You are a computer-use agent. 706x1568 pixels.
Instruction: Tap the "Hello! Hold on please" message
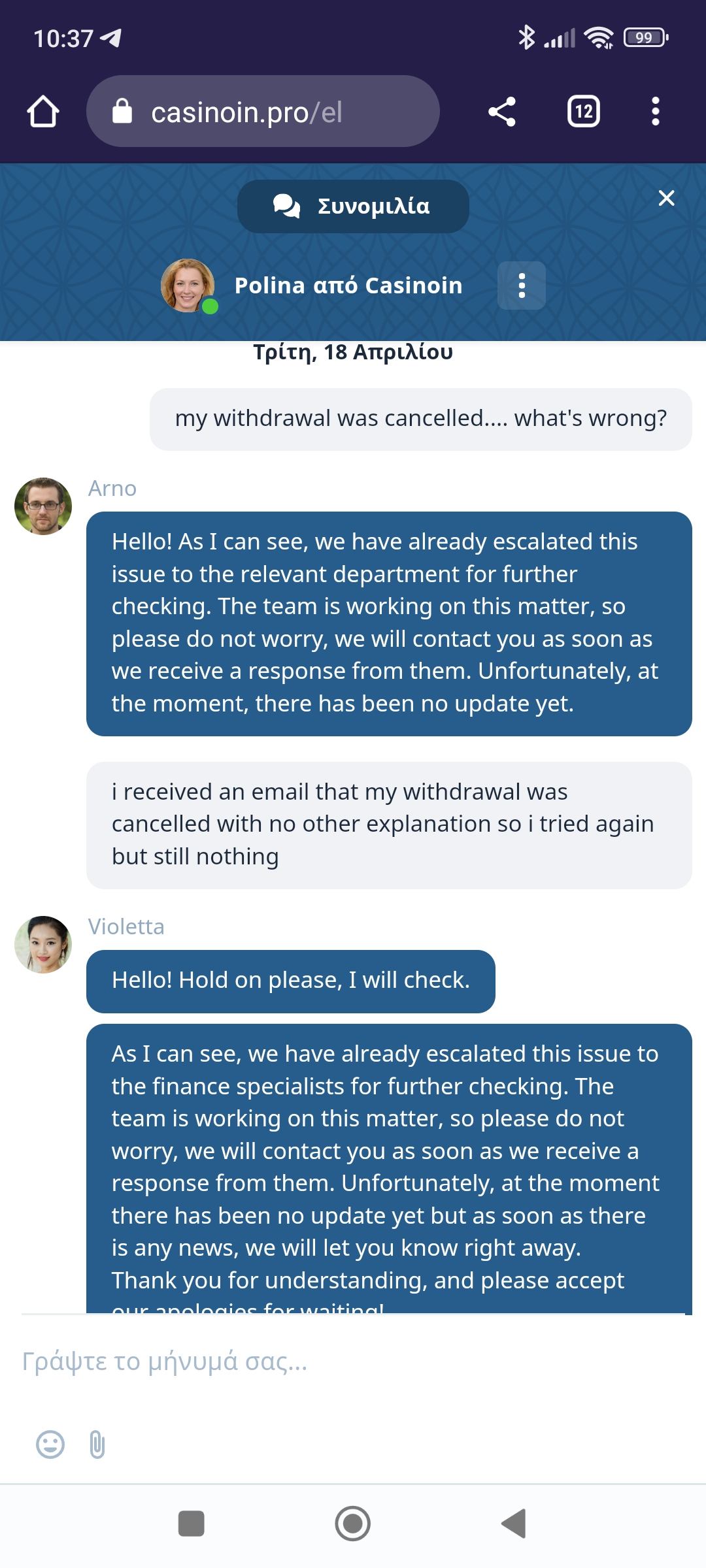[291, 981]
